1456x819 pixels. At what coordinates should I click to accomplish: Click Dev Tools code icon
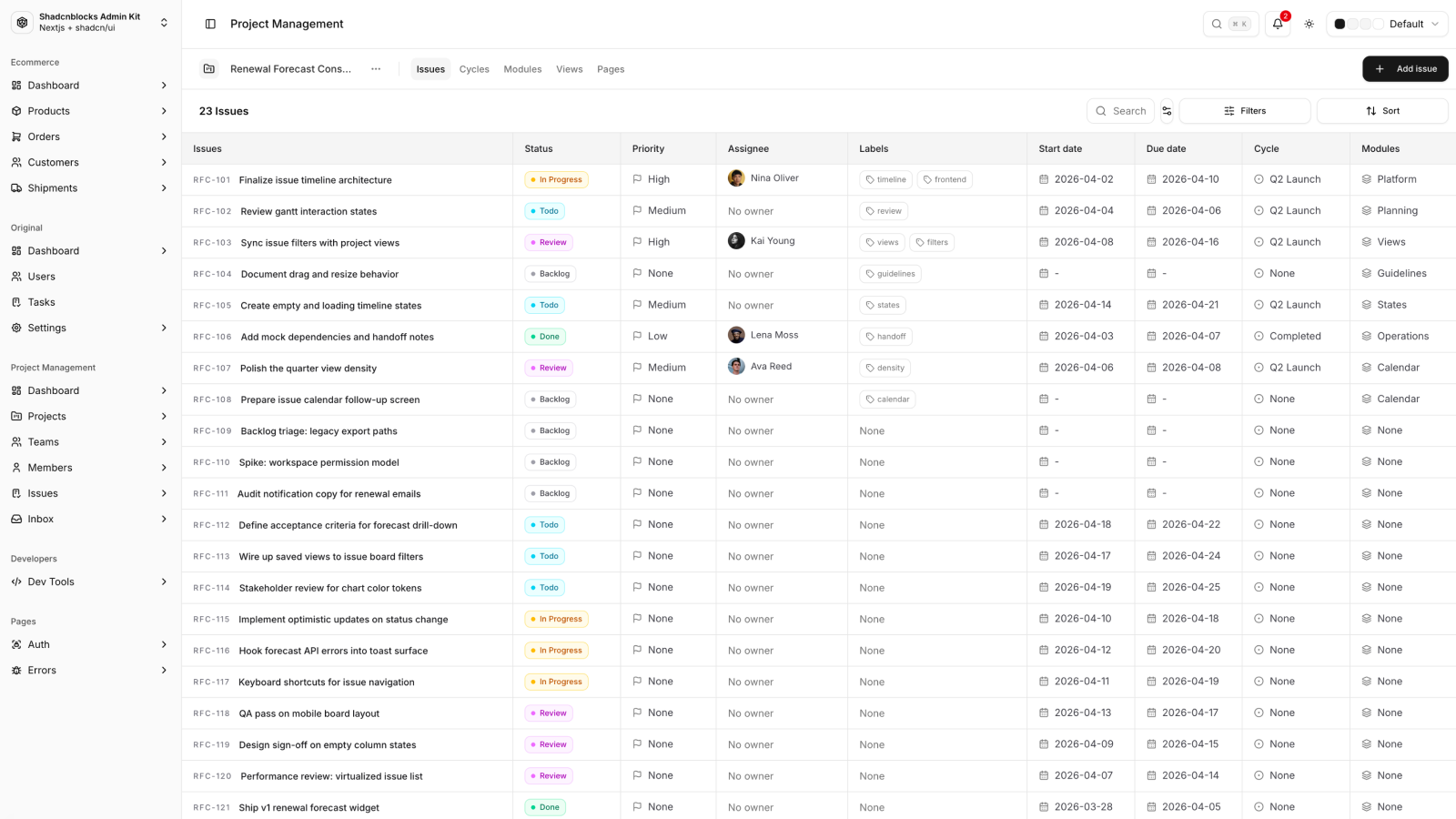point(16,581)
